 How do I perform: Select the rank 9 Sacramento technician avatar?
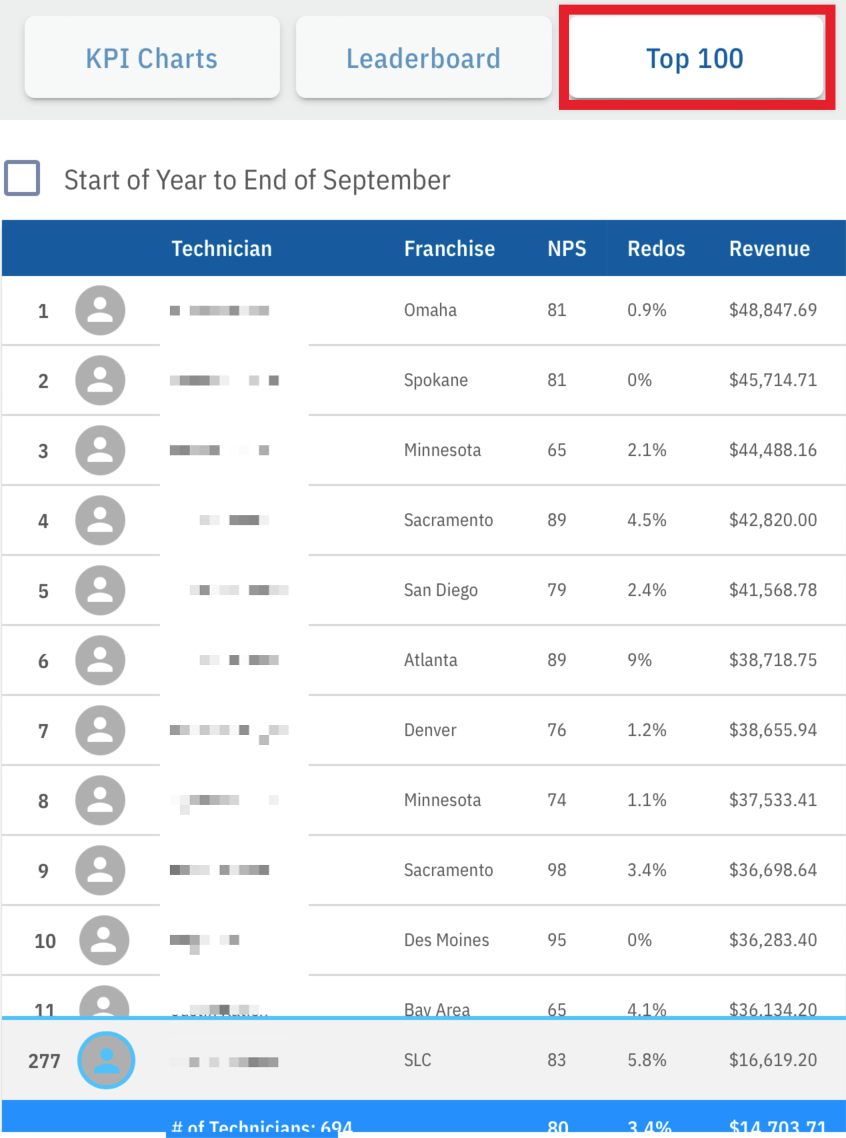100,870
